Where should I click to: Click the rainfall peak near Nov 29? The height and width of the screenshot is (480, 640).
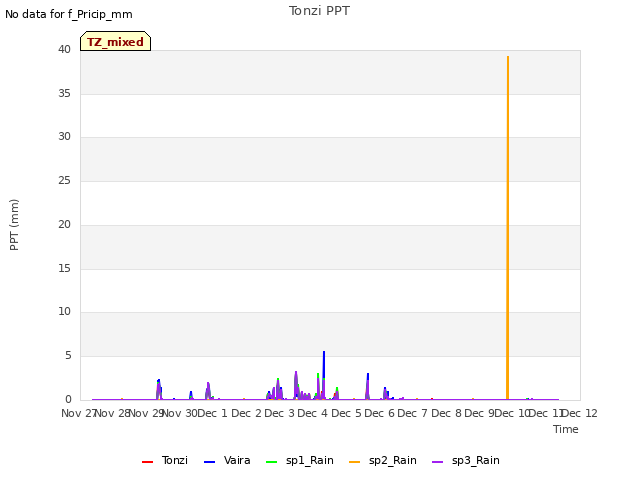[x=158, y=389]
